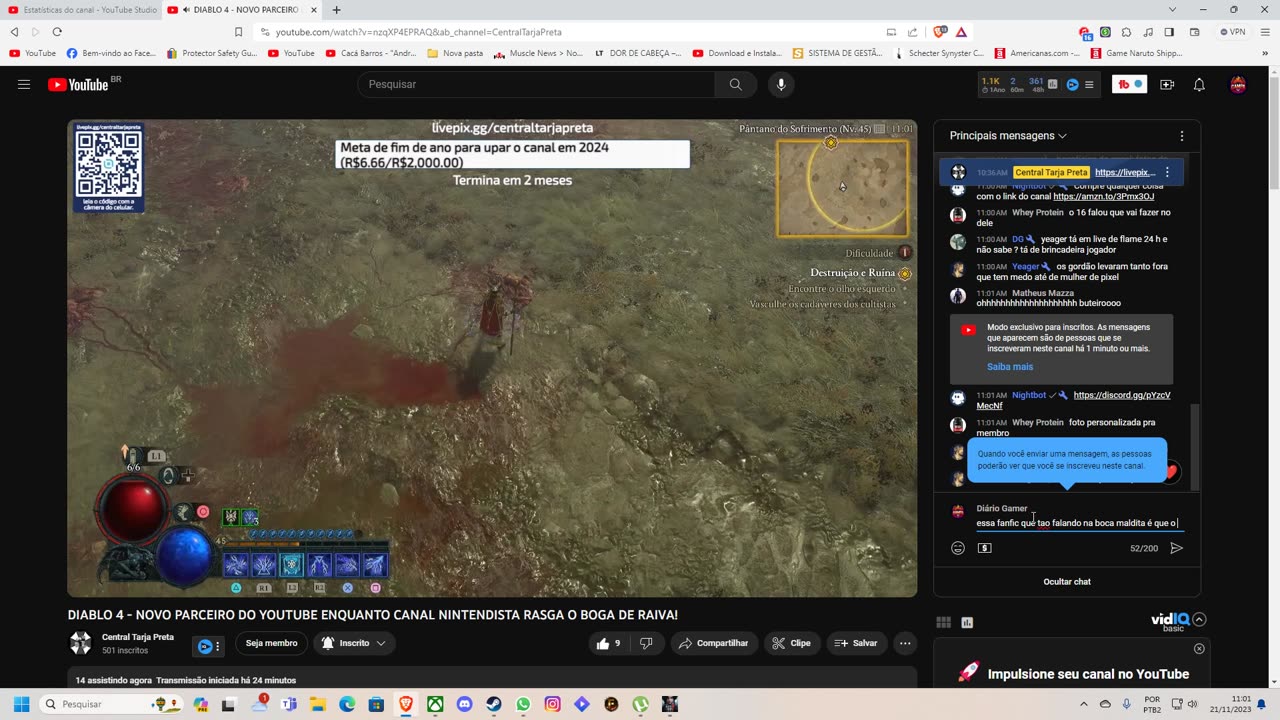Click the YouTube search magnifier button
This screenshot has width=1280, height=720.
point(736,84)
